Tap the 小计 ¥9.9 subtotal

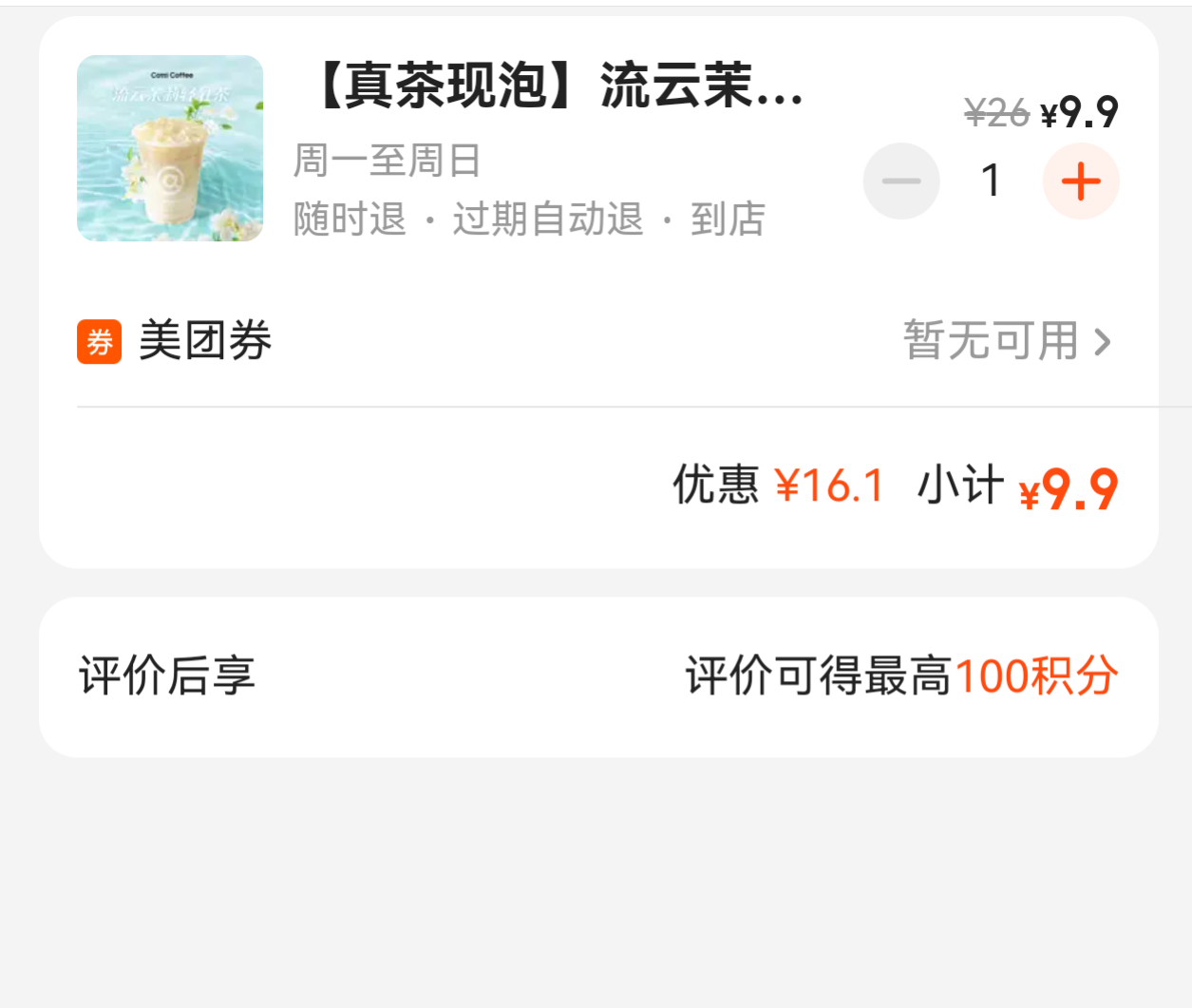pos(1017,487)
